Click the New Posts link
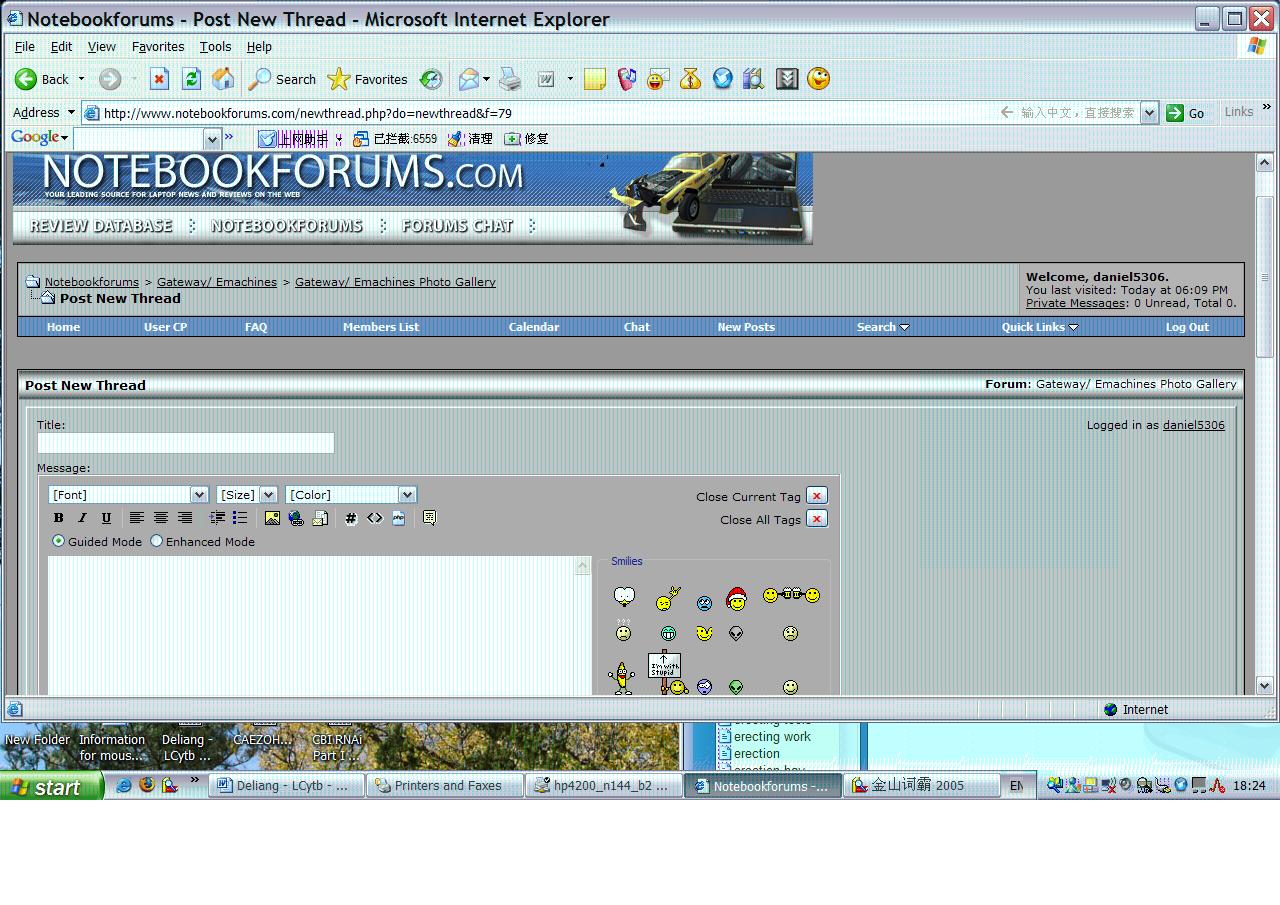 click(x=746, y=327)
